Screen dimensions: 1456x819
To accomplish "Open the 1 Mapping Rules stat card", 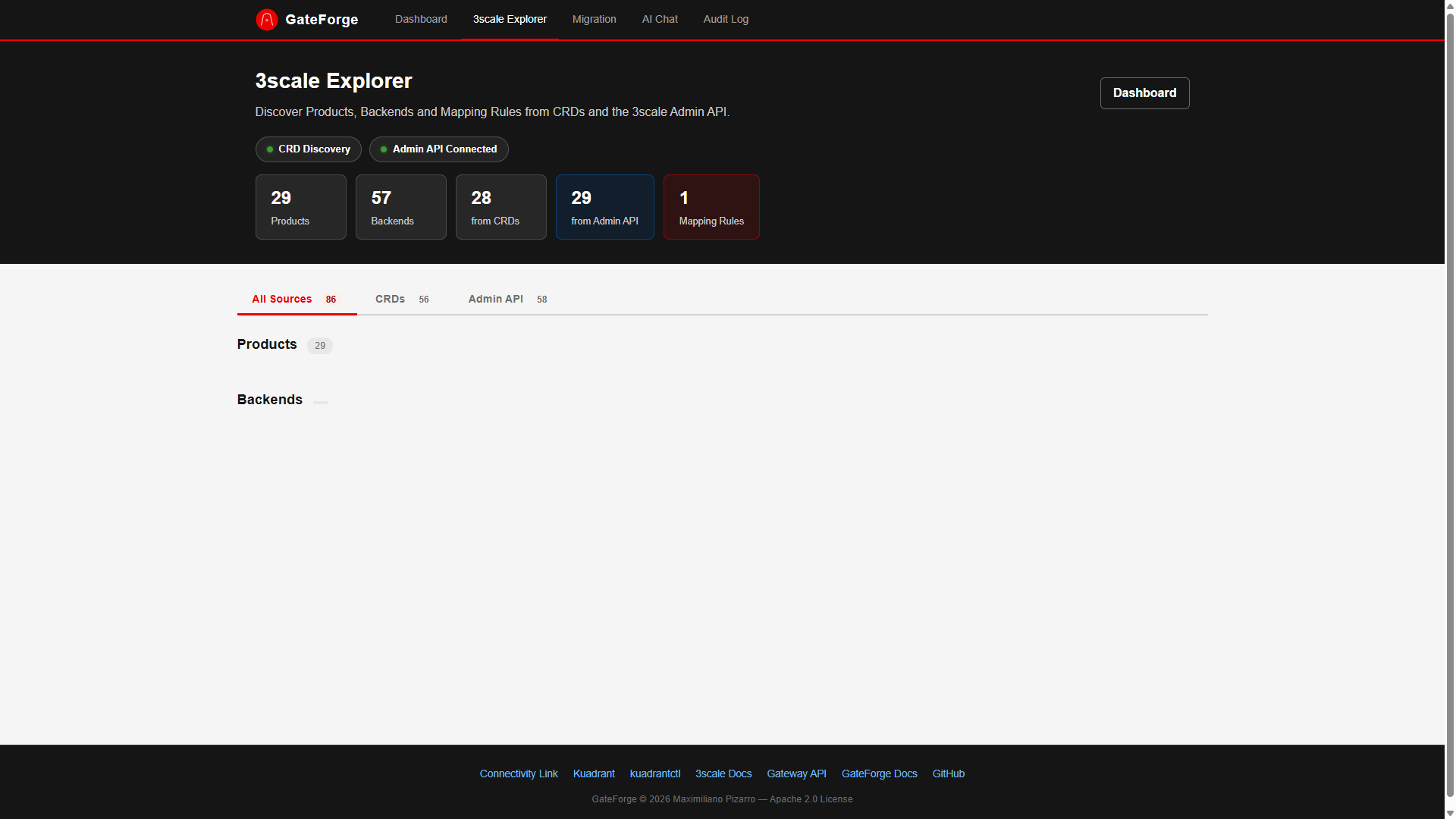I will coord(711,206).
